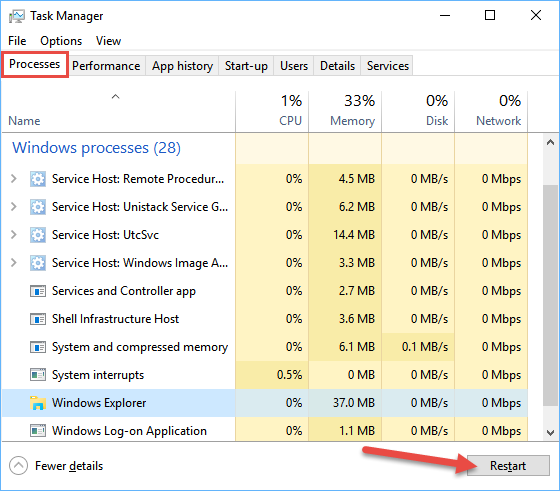Select the System interrupts row
The width and height of the screenshot is (560, 491).
265,375
